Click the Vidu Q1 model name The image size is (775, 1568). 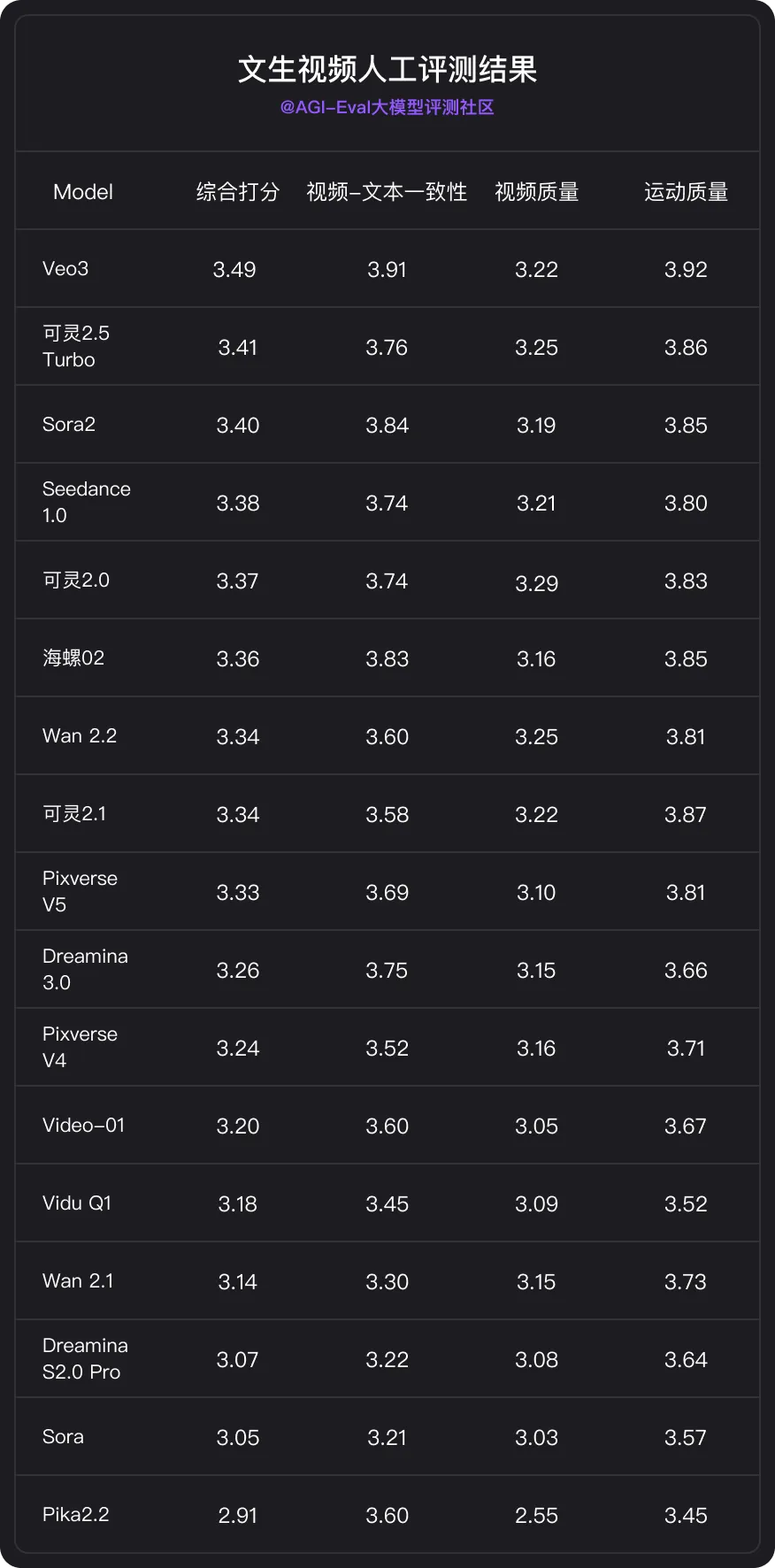coord(77,1203)
